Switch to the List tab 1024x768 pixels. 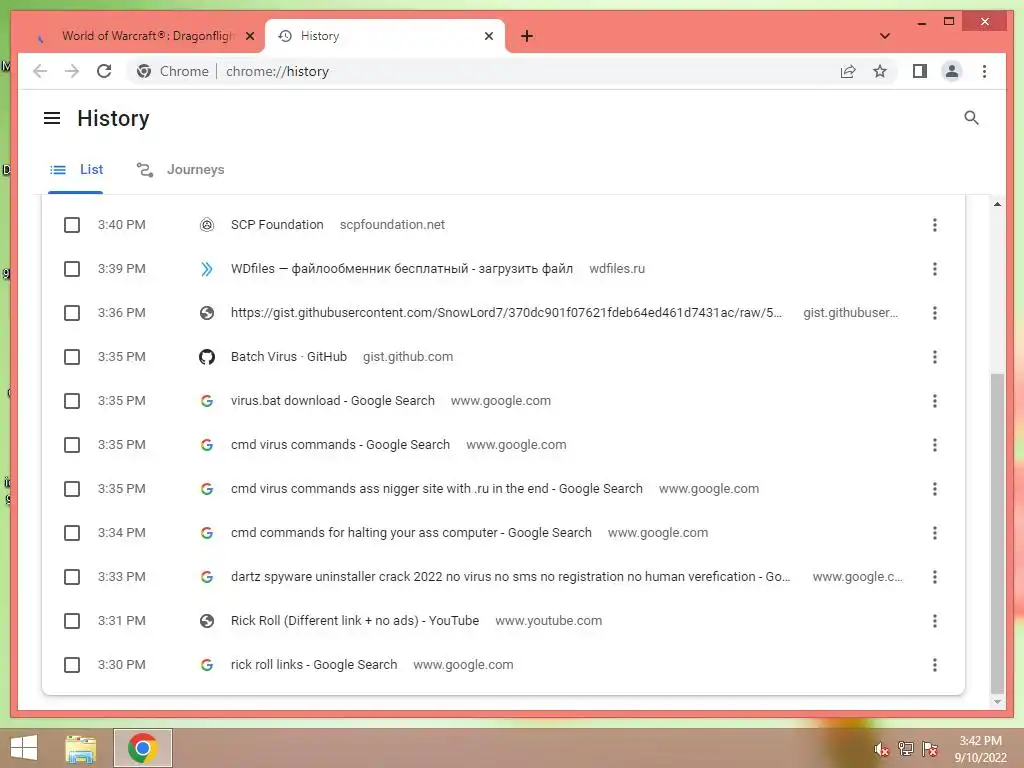[76, 170]
